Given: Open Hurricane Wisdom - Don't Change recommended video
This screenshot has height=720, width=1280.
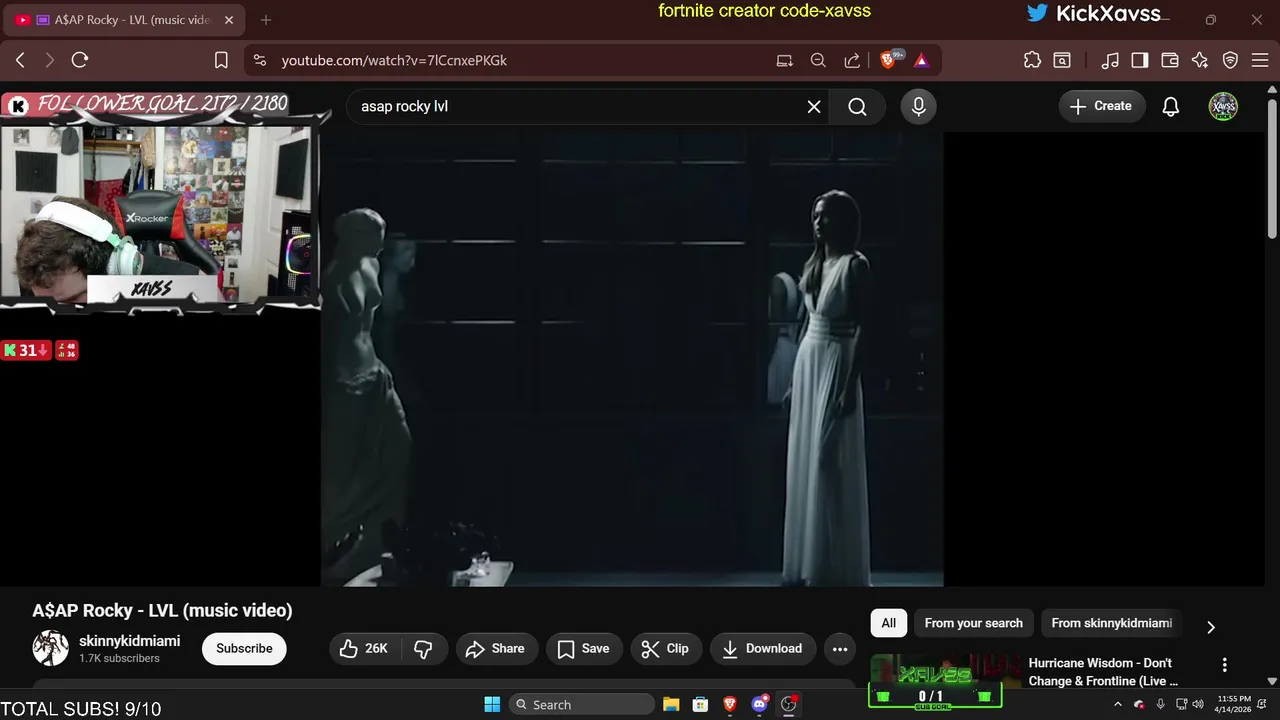Looking at the screenshot, I should click(x=1103, y=672).
